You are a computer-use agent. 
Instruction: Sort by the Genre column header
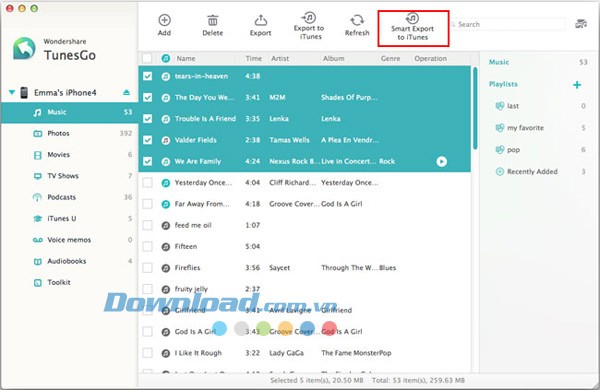pos(390,59)
